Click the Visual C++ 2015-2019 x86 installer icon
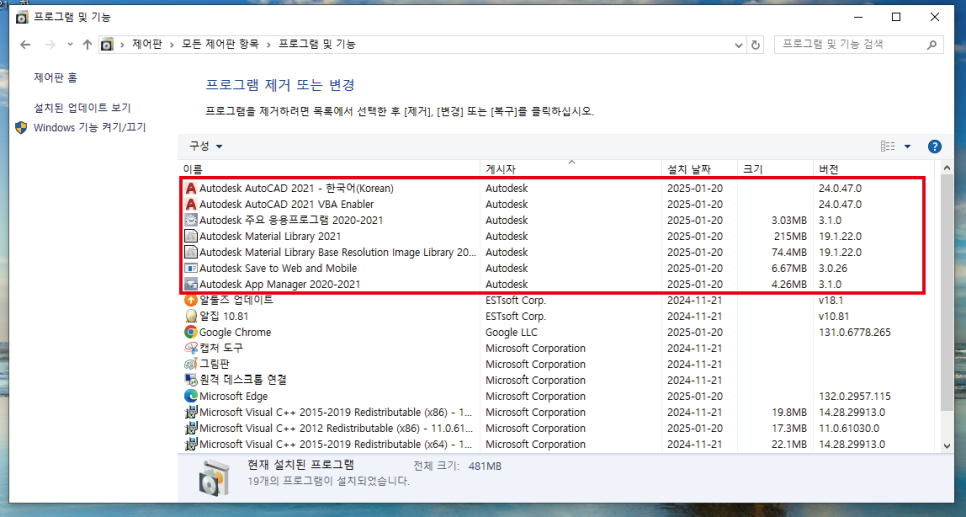966x517 pixels. tap(191, 412)
